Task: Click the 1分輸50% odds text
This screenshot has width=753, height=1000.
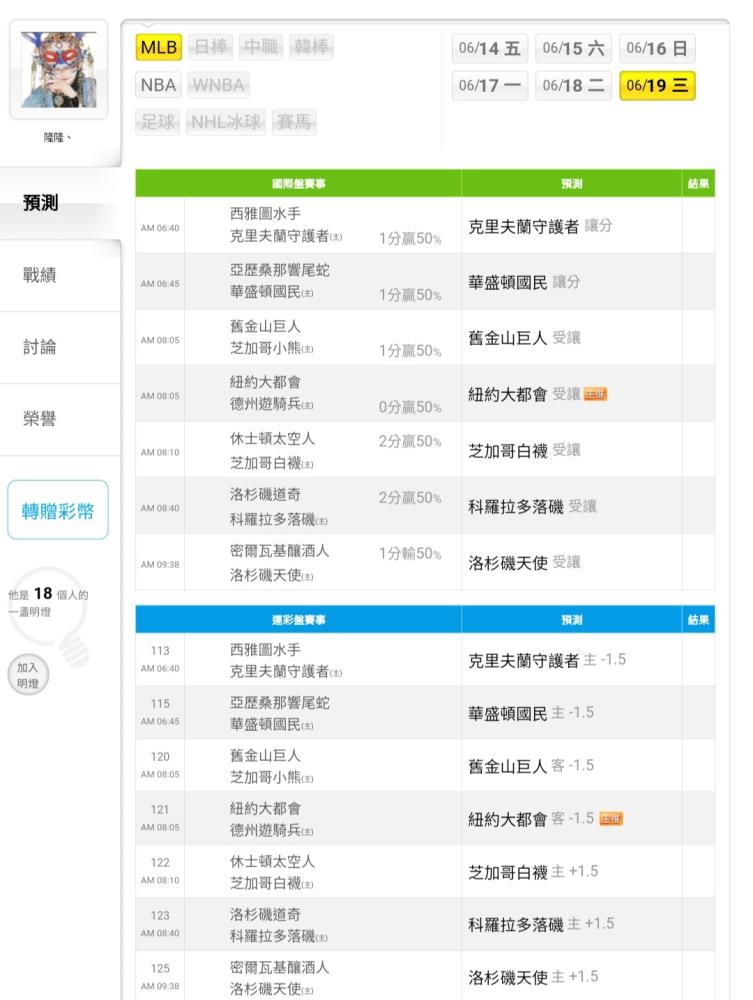Action: [x=410, y=554]
